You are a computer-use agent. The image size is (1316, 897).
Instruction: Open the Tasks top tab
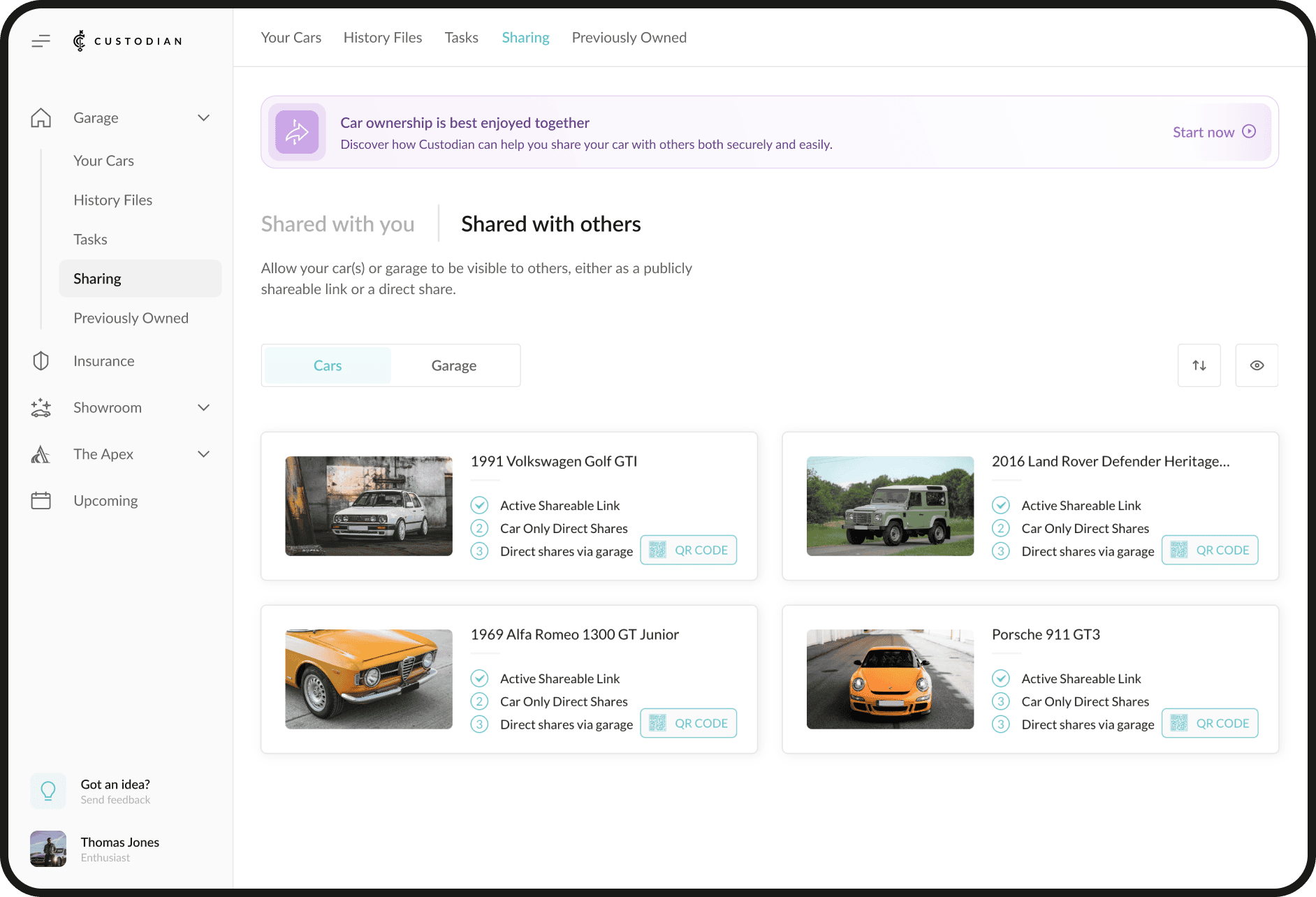(462, 38)
